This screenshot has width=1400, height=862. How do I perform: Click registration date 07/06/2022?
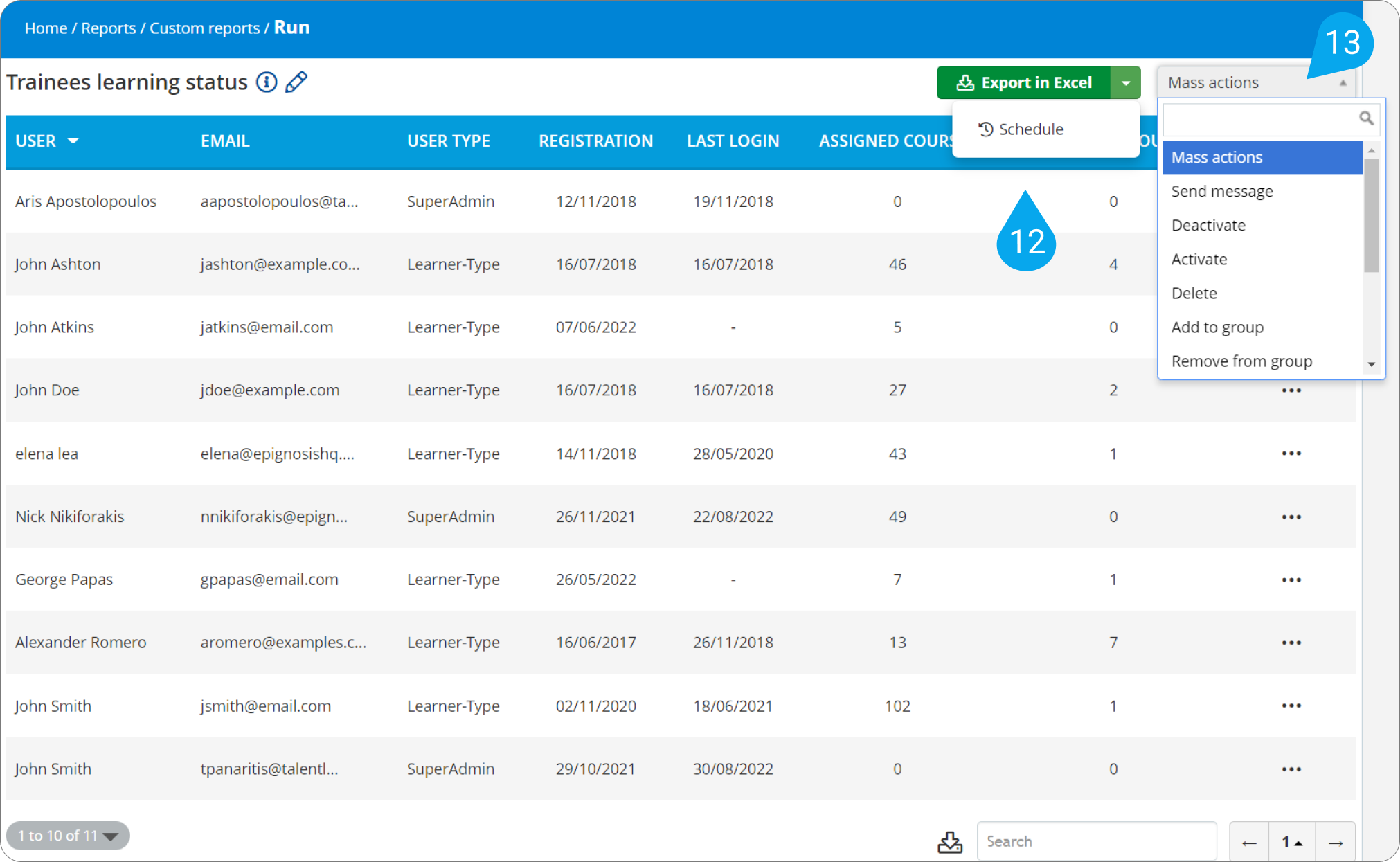596,327
